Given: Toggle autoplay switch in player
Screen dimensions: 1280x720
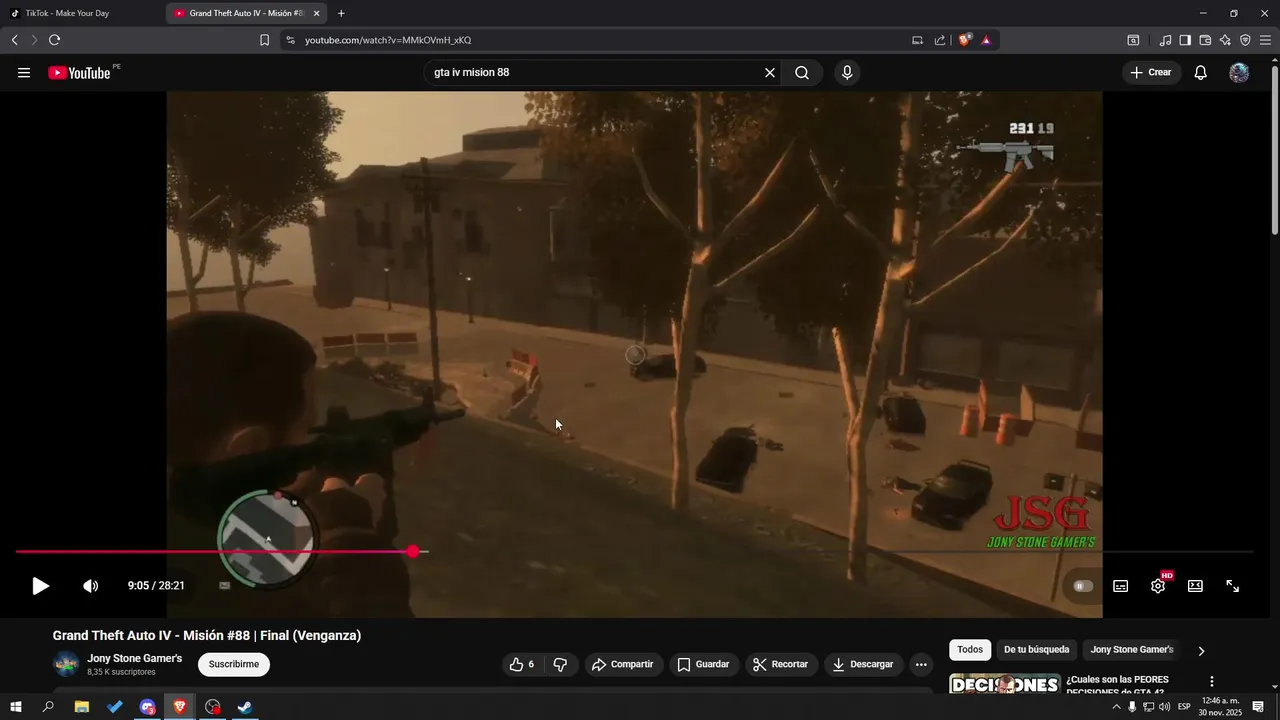Looking at the screenshot, I should [1083, 586].
